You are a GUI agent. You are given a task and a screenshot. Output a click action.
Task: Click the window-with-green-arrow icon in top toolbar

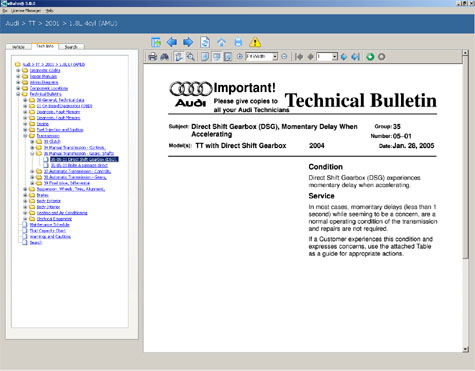156,42
